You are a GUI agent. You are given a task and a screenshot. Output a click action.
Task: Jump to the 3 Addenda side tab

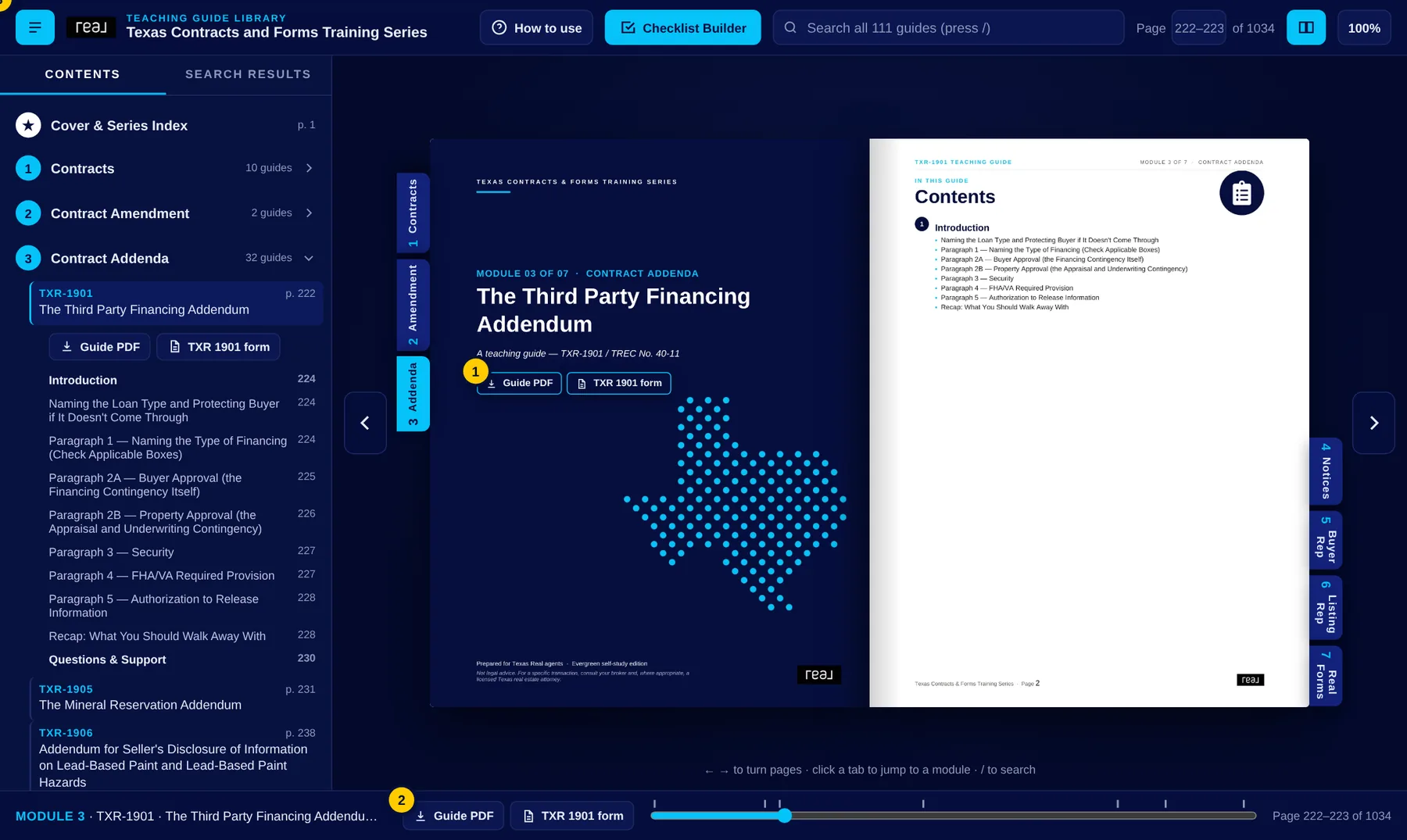click(414, 394)
